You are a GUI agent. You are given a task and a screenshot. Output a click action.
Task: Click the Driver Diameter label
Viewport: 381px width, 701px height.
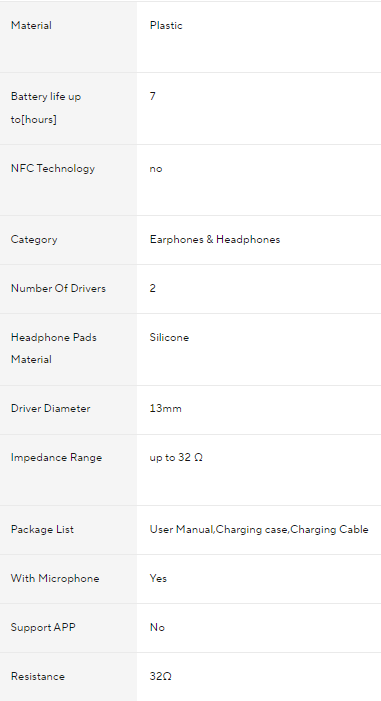[x=51, y=408]
